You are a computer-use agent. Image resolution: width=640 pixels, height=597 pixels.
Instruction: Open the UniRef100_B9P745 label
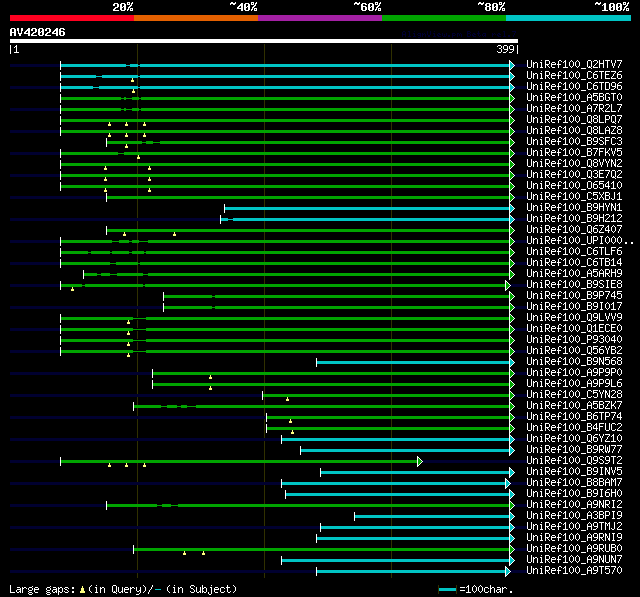(574, 296)
